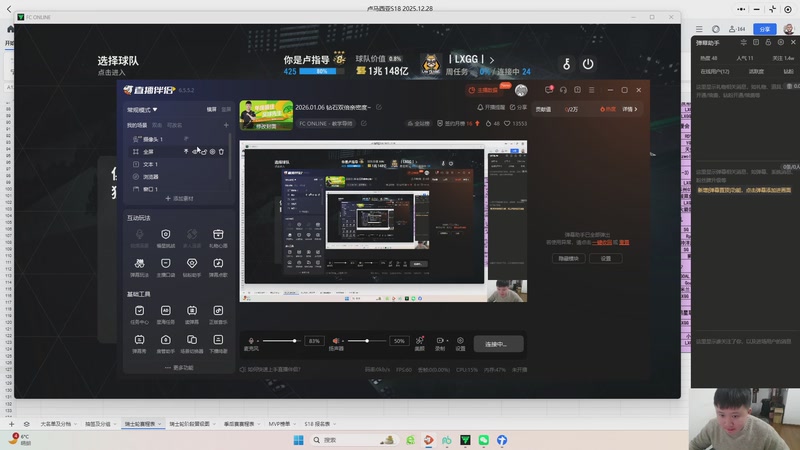Open settings gear of 全屏 source
This screenshot has width=800, height=450.
point(212,152)
